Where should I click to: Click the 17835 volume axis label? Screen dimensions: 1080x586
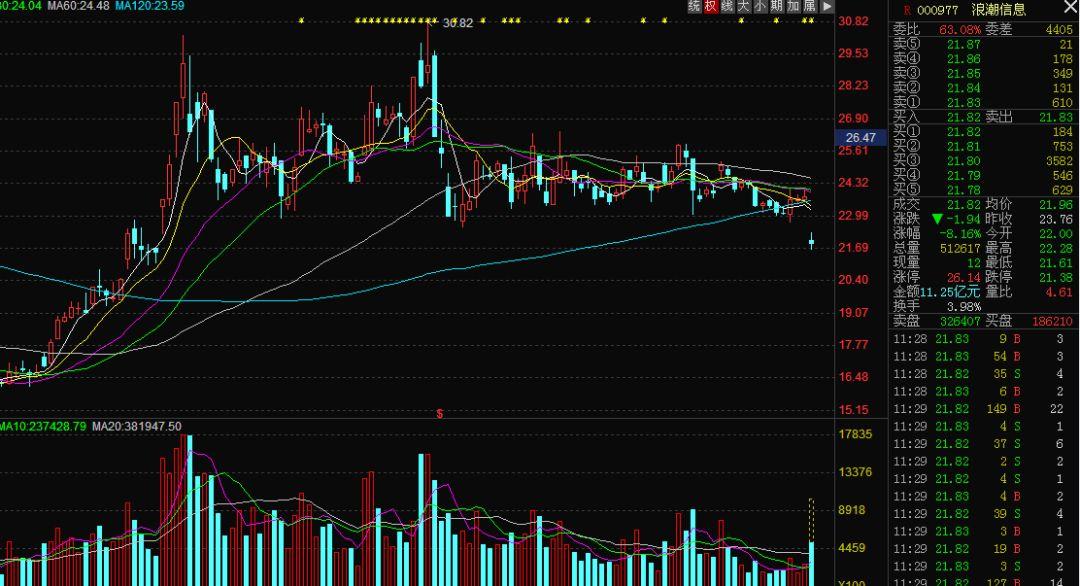[x=855, y=435]
